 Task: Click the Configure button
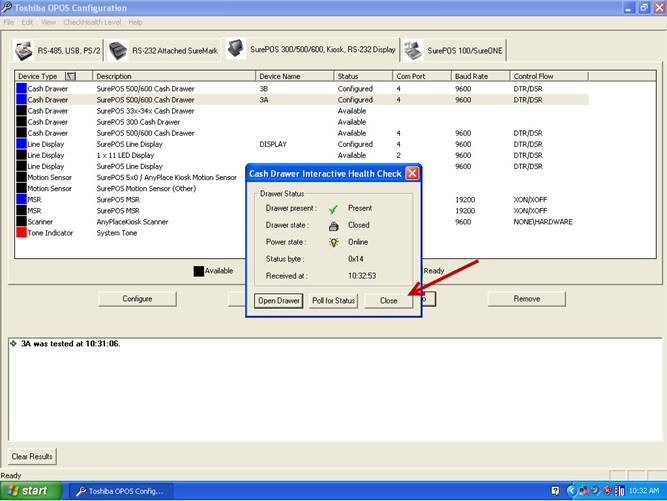[137, 298]
